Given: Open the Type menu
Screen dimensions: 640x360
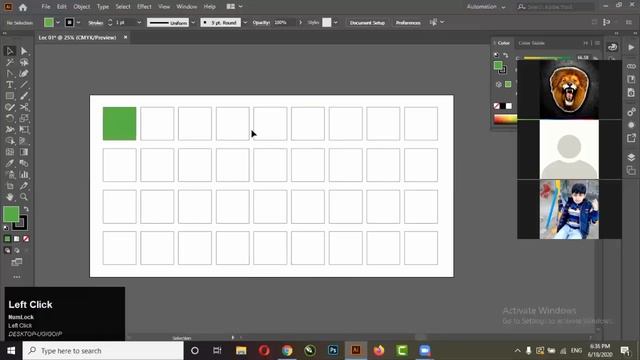Looking at the screenshot, I should [x=103, y=7].
